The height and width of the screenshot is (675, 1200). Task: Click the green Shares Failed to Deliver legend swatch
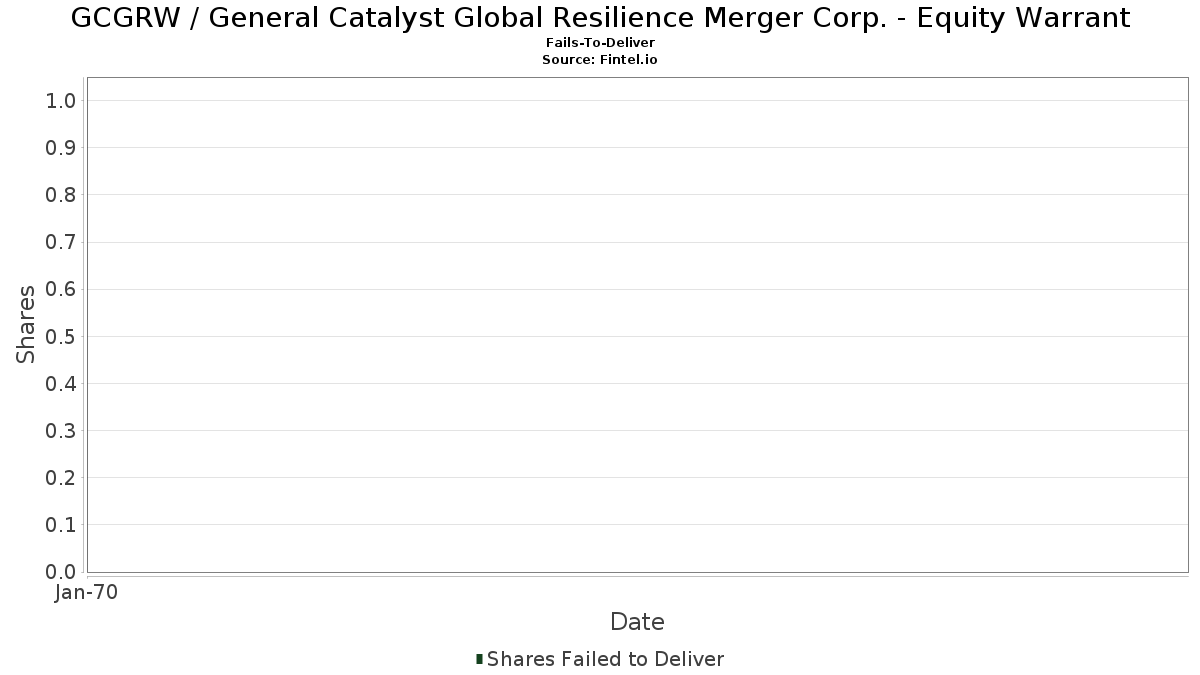(479, 659)
